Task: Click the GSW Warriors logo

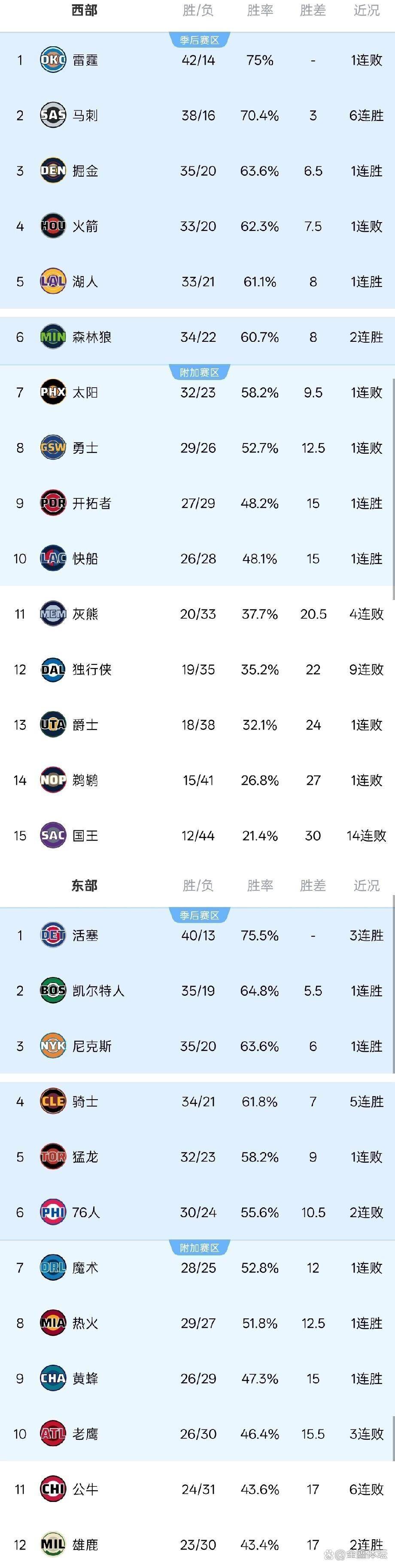Action: 53,448
